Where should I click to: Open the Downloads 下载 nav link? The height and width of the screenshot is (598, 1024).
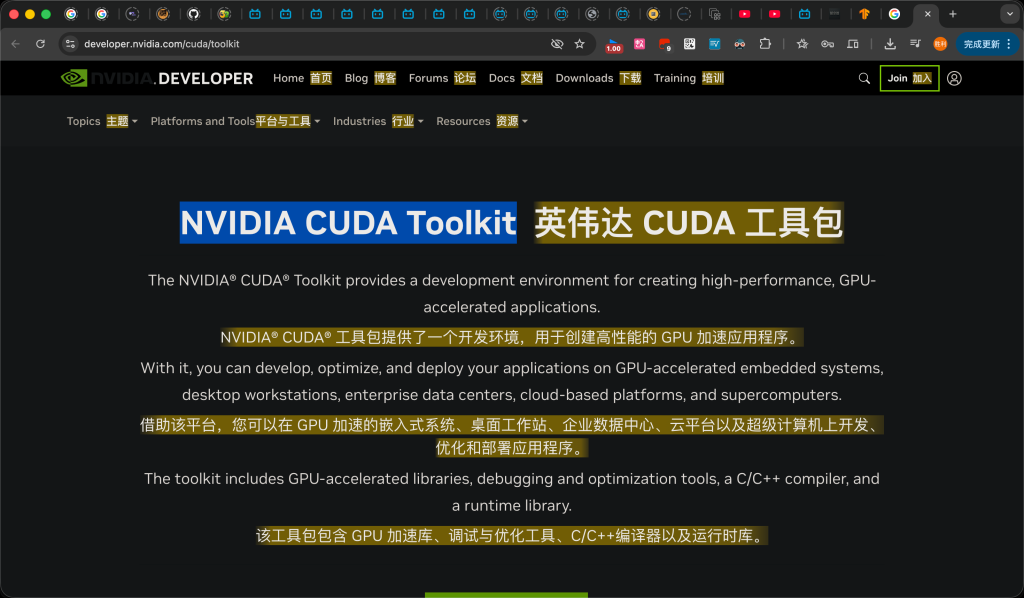tap(598, 78)
